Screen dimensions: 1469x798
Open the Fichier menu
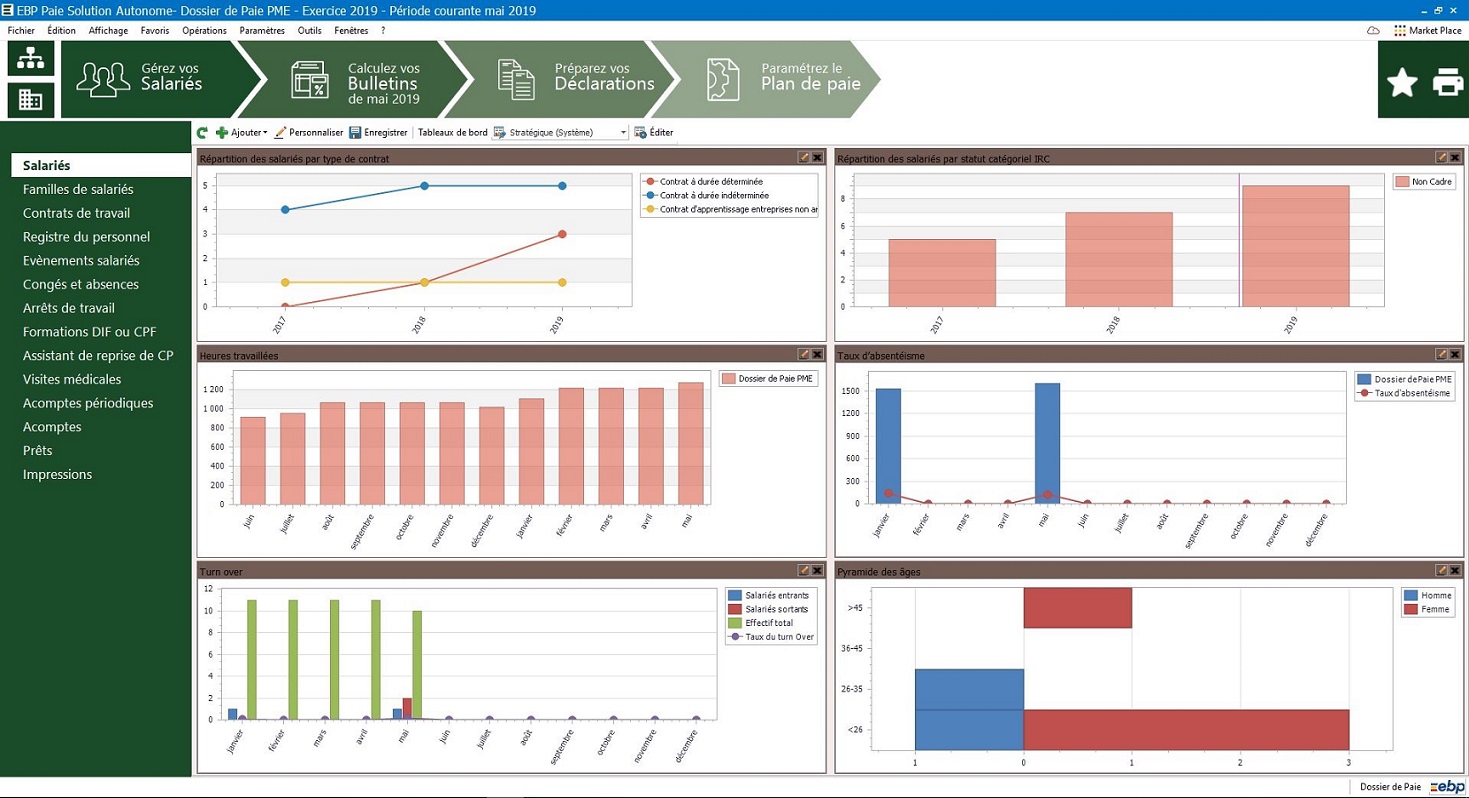[x=21, y=31]
